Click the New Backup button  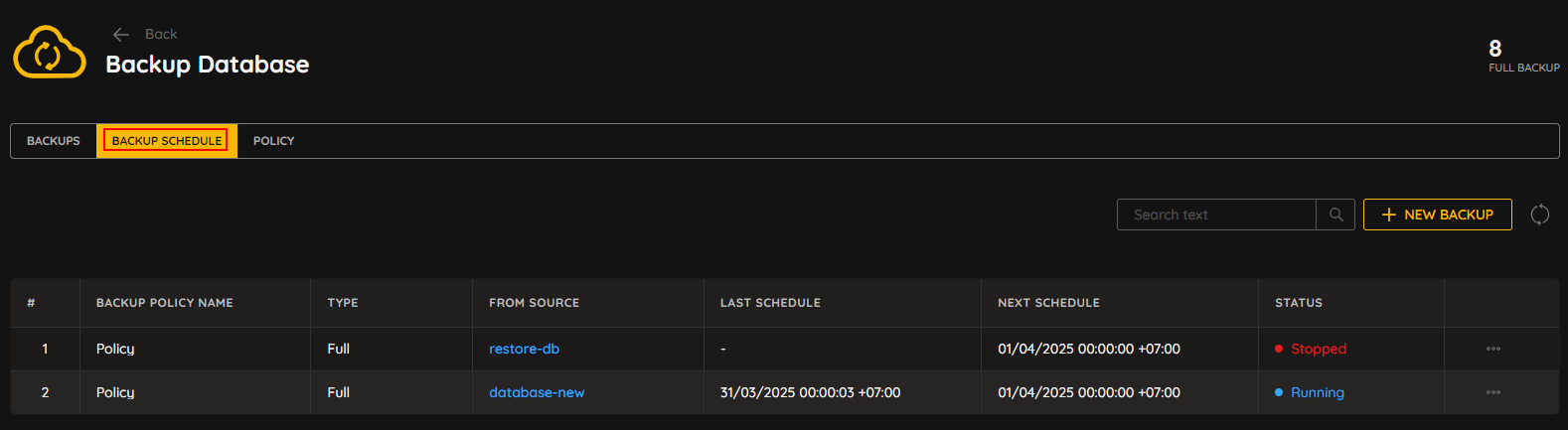[1438, 215]
